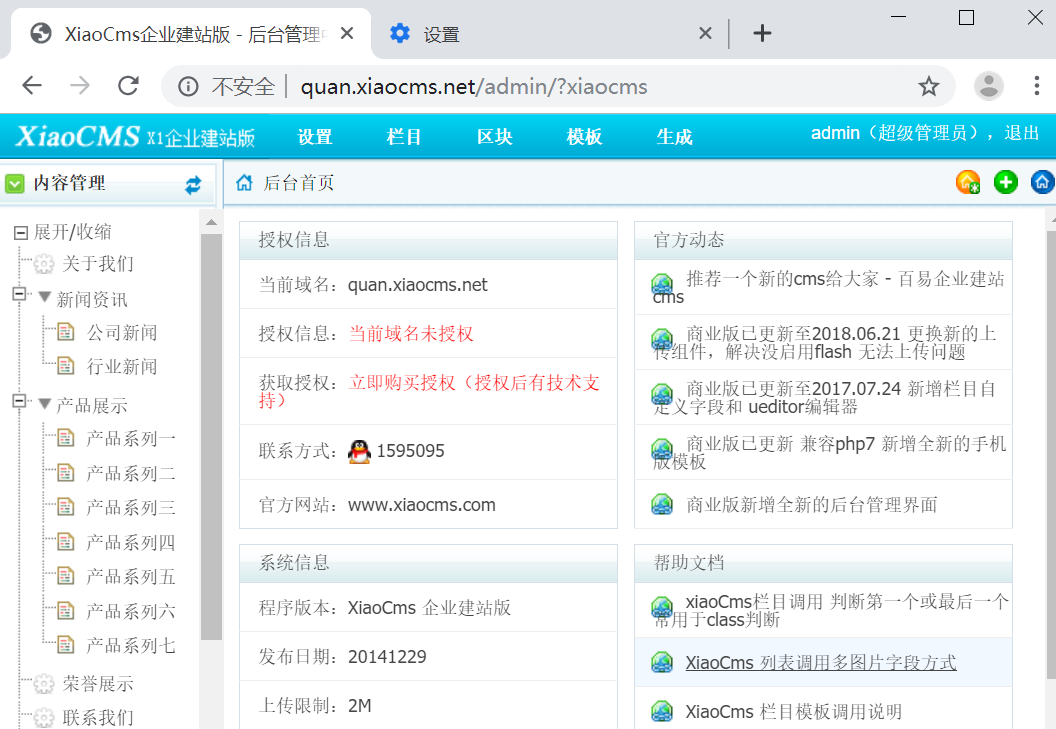The image size is (1056, 729).
Task: Select 产品系列二 in the tree
Action: click(x=131, y=473)
